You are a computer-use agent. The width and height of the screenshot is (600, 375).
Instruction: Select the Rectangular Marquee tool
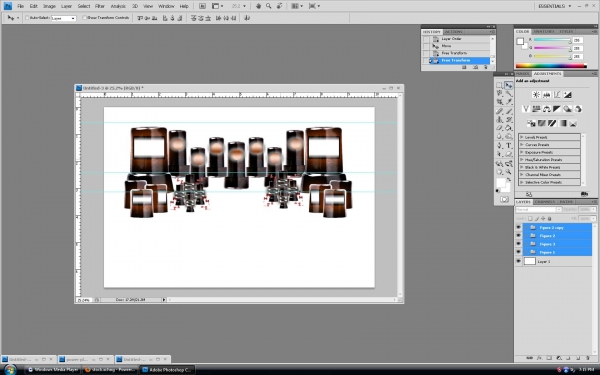[x=499, y=85]
